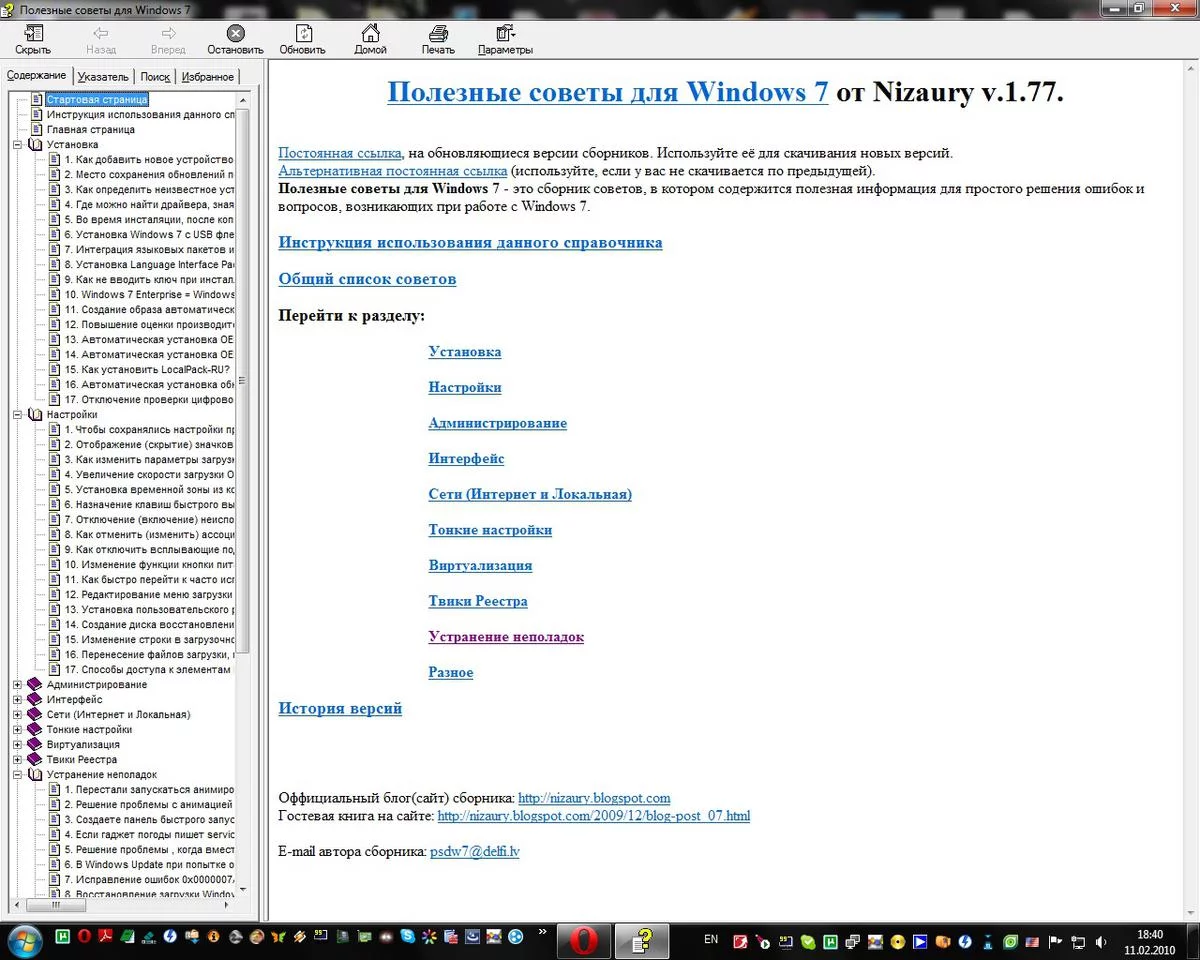The height and width of the screenshot is (960, 1200).
Task: Open the Общий список советов link
Action: click(367, 279)
